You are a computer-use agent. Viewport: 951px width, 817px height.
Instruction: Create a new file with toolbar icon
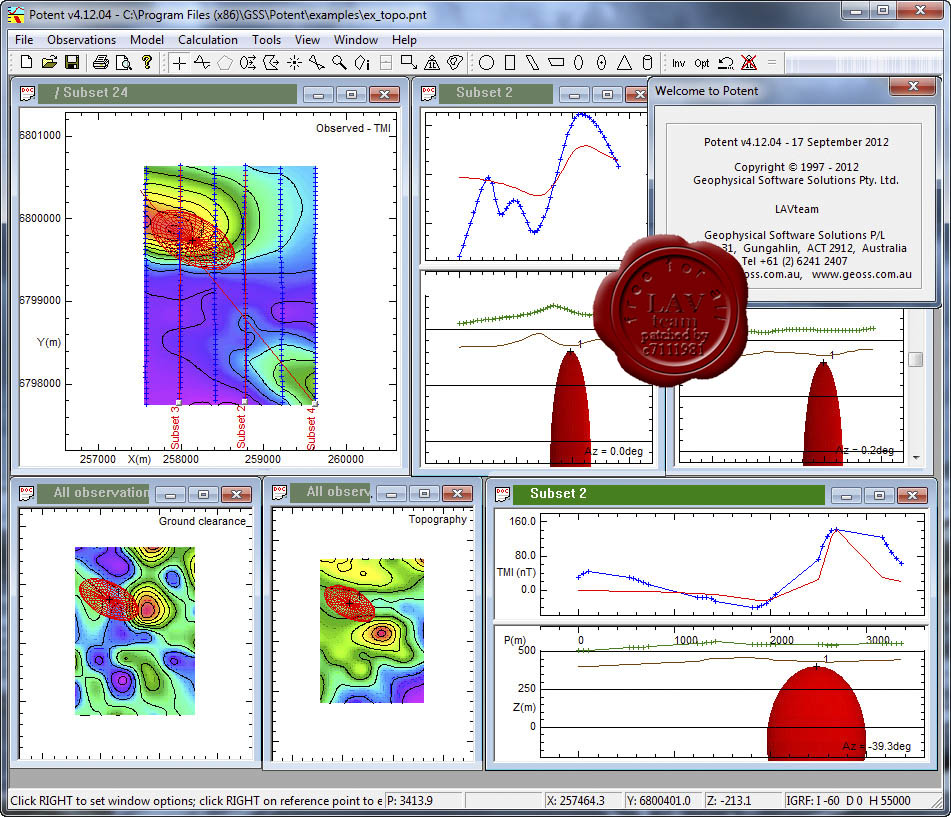pos(27,62)
